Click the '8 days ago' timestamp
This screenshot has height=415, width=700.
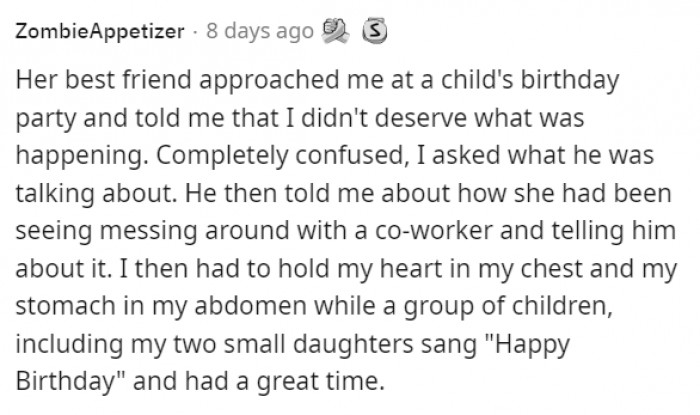coord(259,31)
